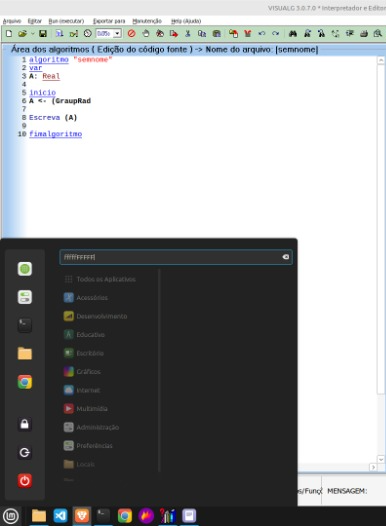Click the save floppy disk icon
Screen dimensions: 386x526
pos(43,34)
